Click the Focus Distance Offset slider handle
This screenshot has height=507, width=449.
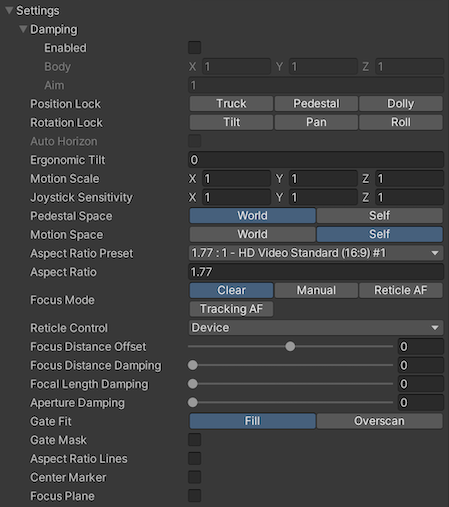[x=290, y=346]
